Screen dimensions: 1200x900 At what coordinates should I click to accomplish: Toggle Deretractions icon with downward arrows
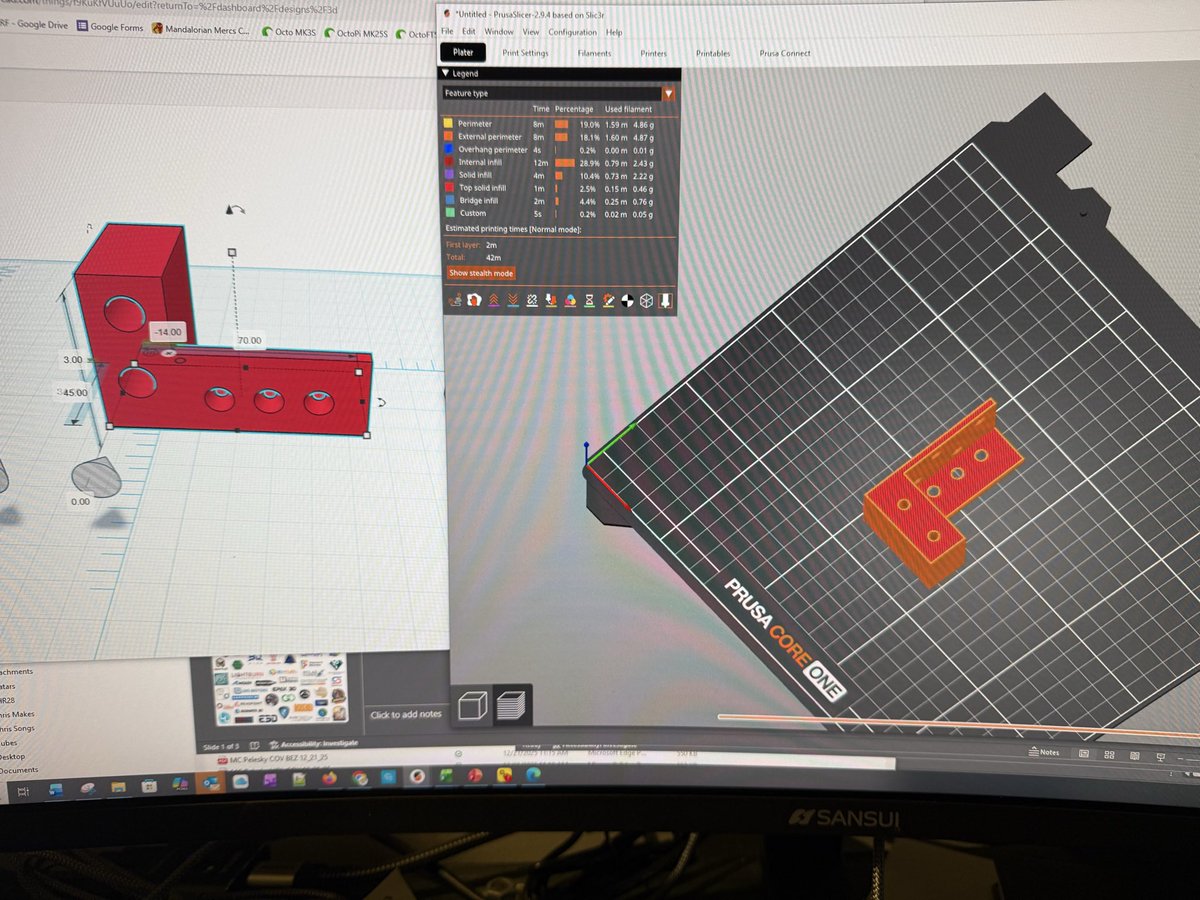click(513, 300)
